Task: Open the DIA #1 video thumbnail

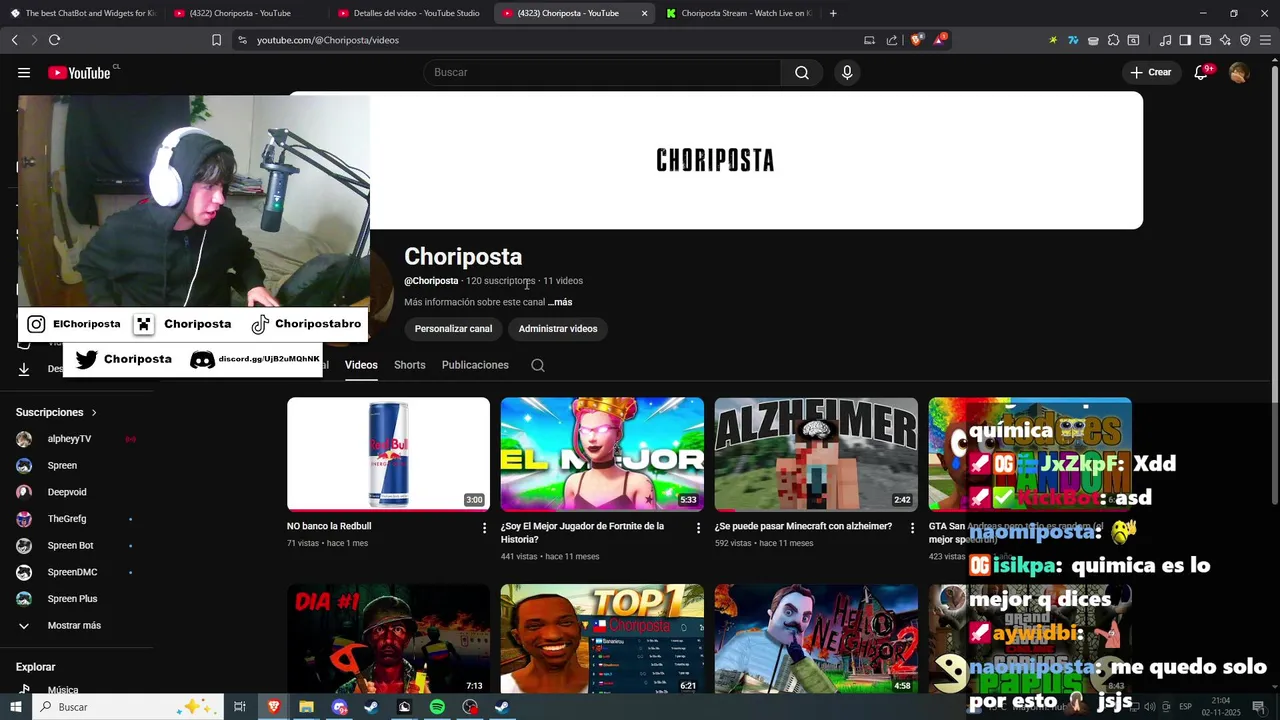Action: tap(388, 639)
